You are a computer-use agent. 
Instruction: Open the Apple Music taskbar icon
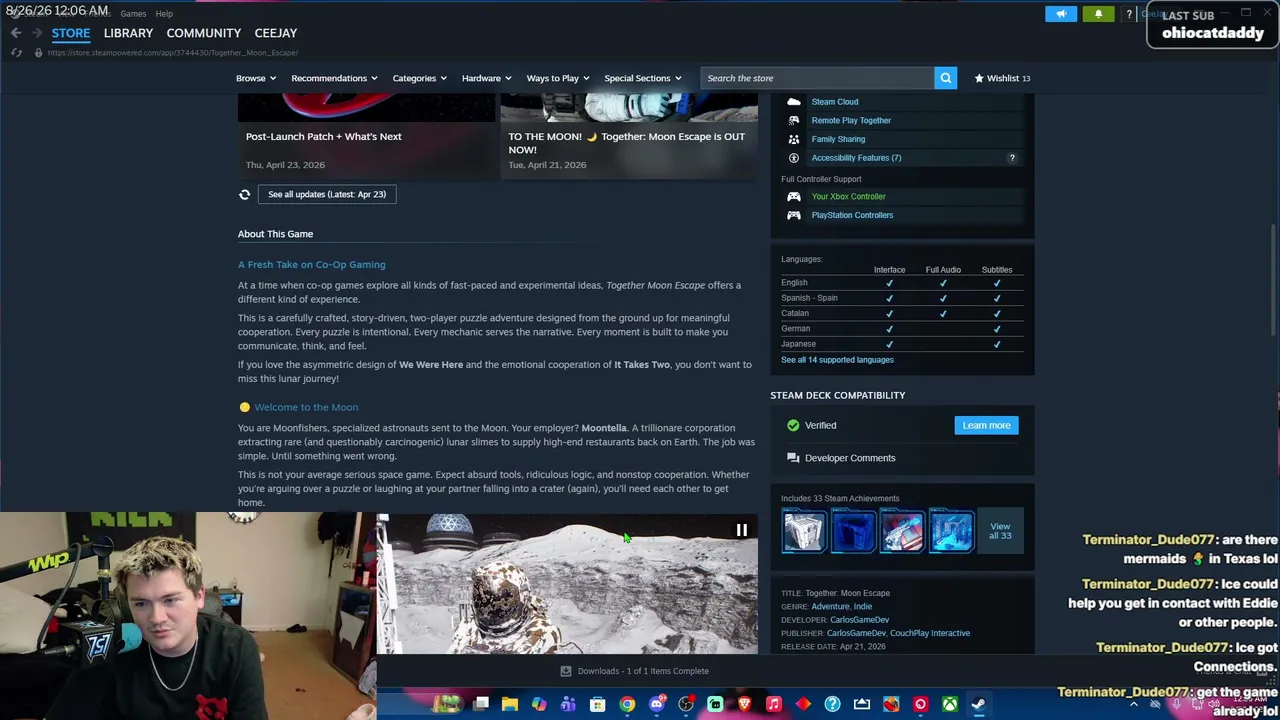click(773, 704)
